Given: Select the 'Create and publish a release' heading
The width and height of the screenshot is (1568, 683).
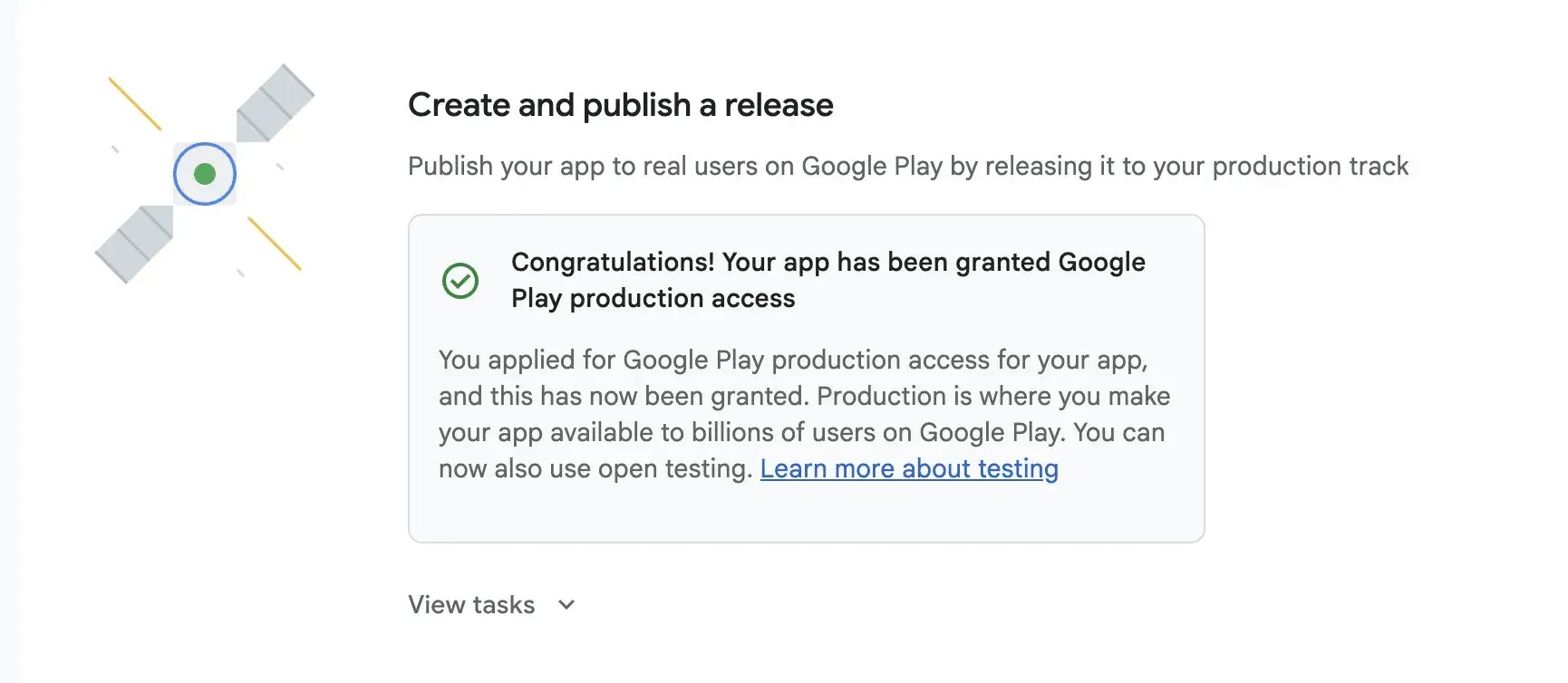Looking at the screenshot, I should click(621, 105).
